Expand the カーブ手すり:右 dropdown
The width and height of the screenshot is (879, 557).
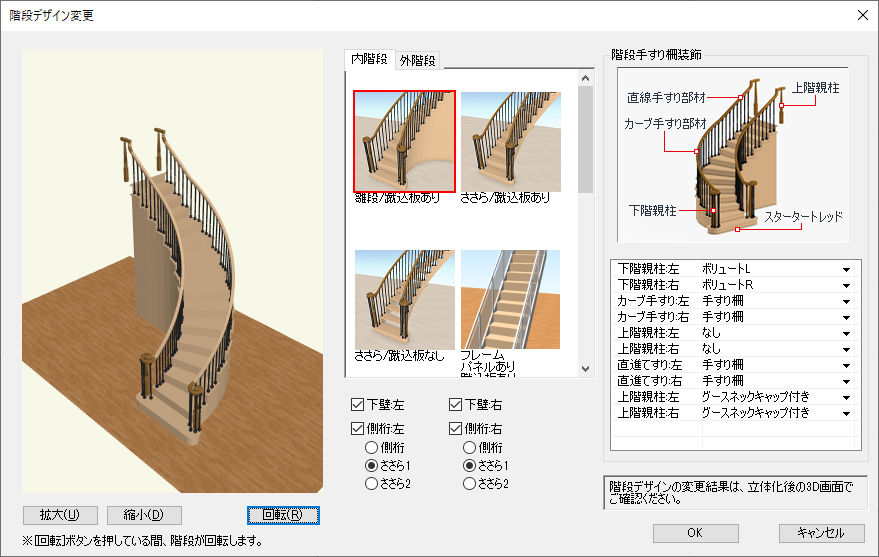(x=846, y=317)
